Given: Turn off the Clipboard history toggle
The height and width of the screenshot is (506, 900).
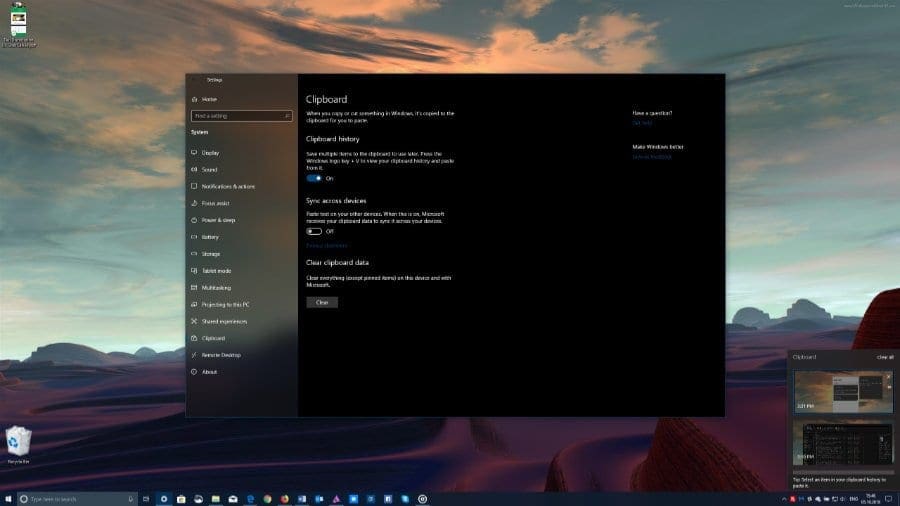Looking at the screenshot, I should (314, 178).
